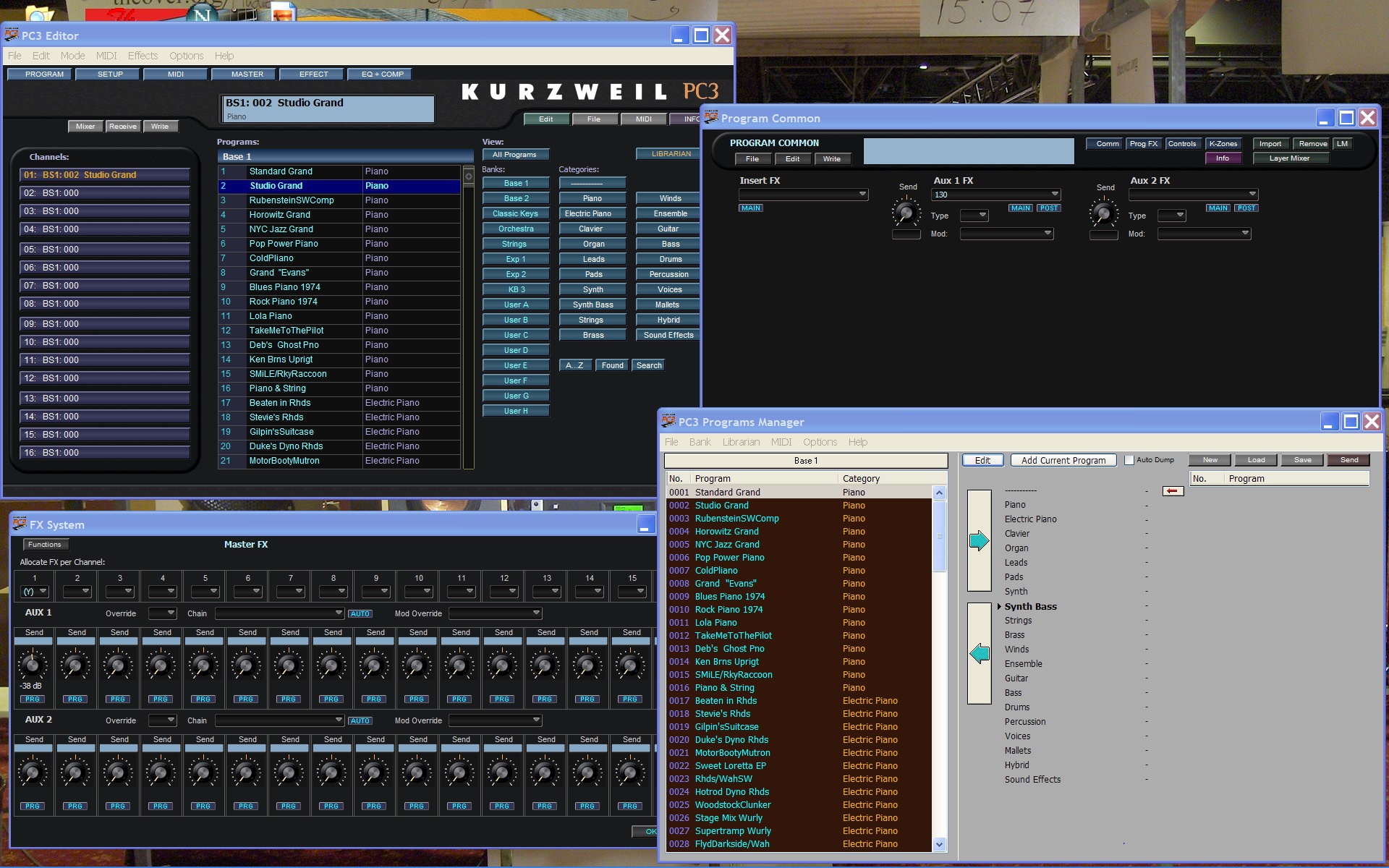1389x868 pixels.
Task: Click the Sound Effects entry in Programs Manager categories
Action: coord(1032,780)
